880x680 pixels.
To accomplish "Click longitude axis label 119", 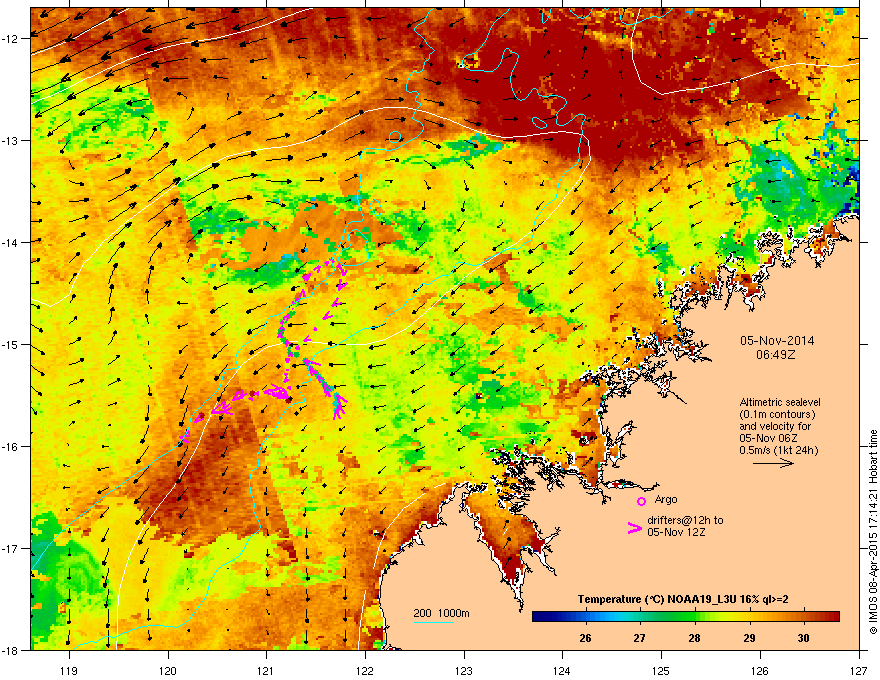I will point(69,670).
